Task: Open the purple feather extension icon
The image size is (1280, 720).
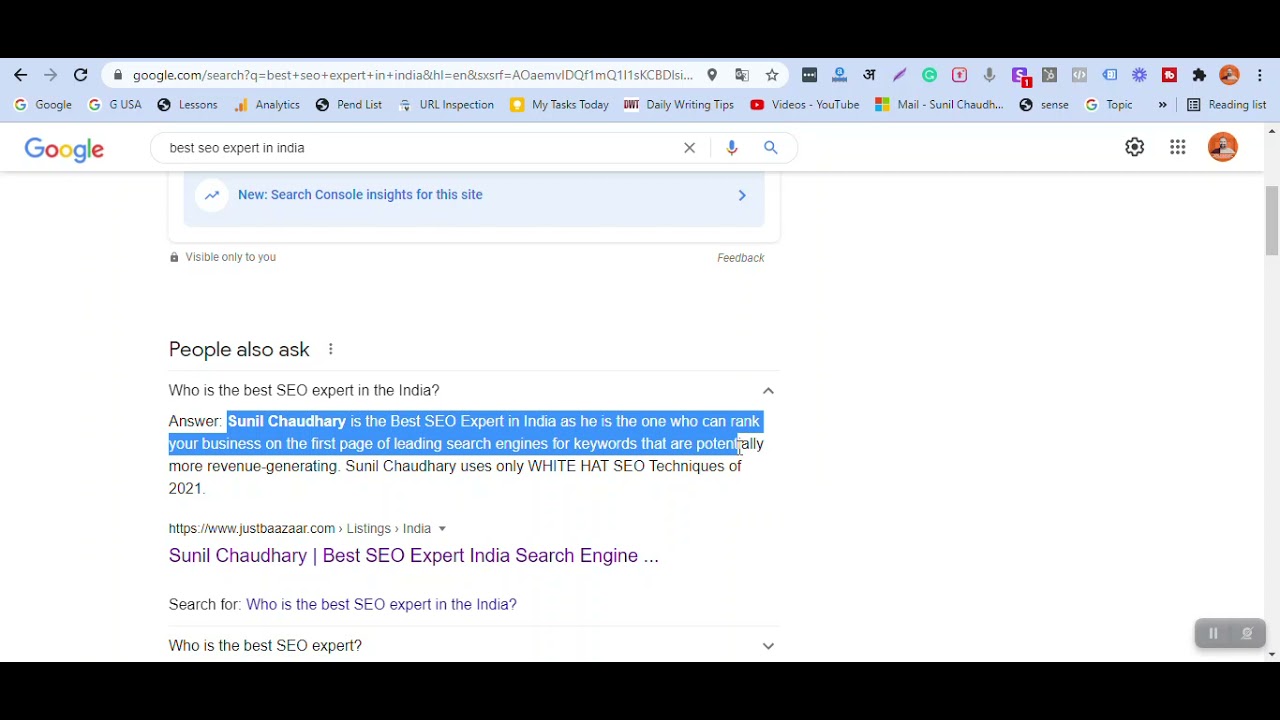Action: (899, 75)
